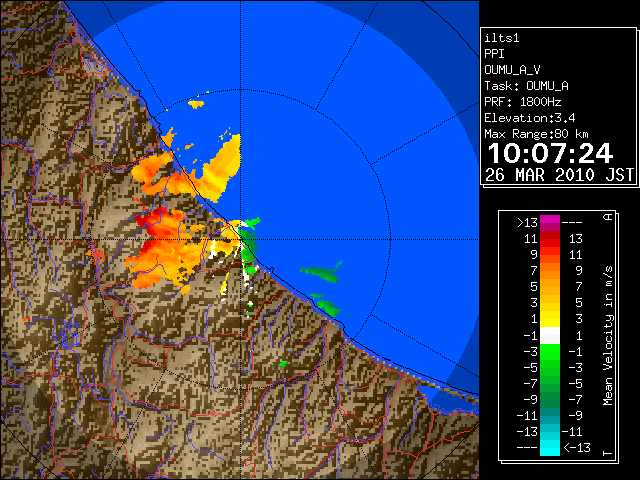
Task: Click the letter T at legend bottom
Action: pos(608,453)
